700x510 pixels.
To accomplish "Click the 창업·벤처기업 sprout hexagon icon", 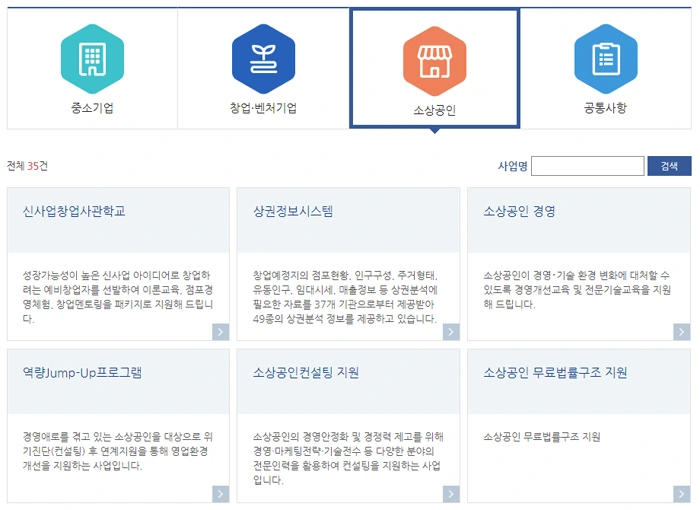I will [263, 59].
